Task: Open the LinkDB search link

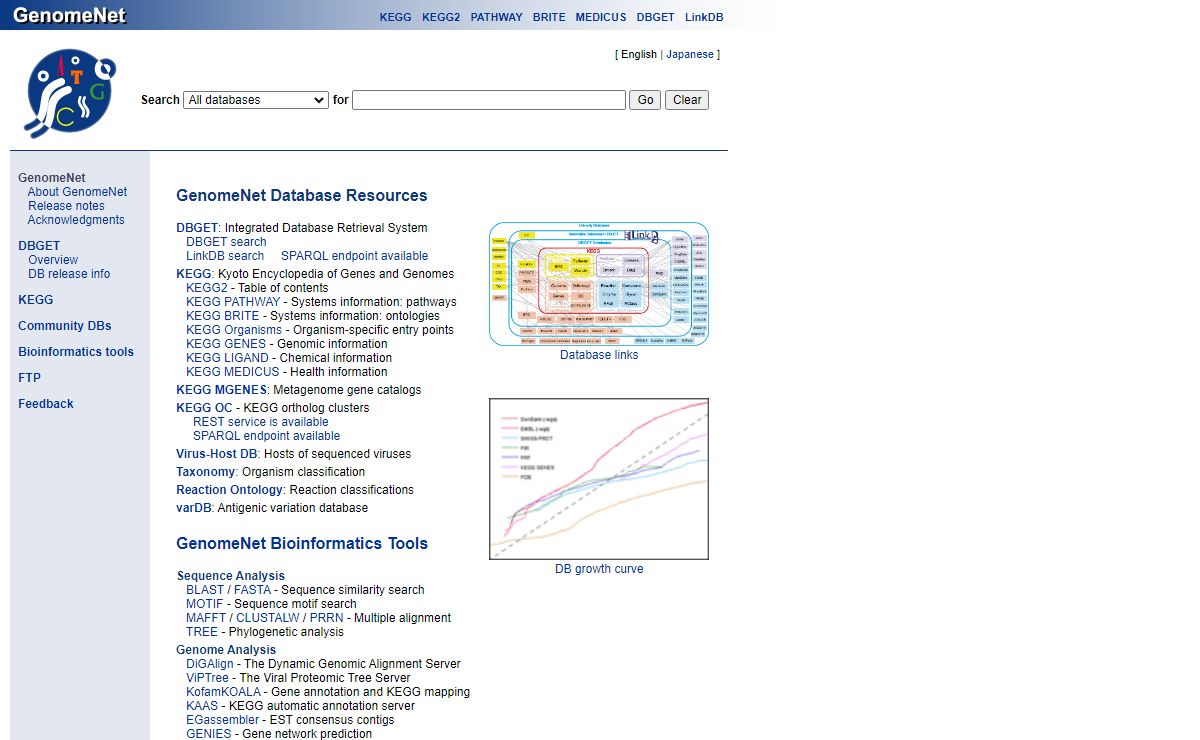Action: pos(225,256)
